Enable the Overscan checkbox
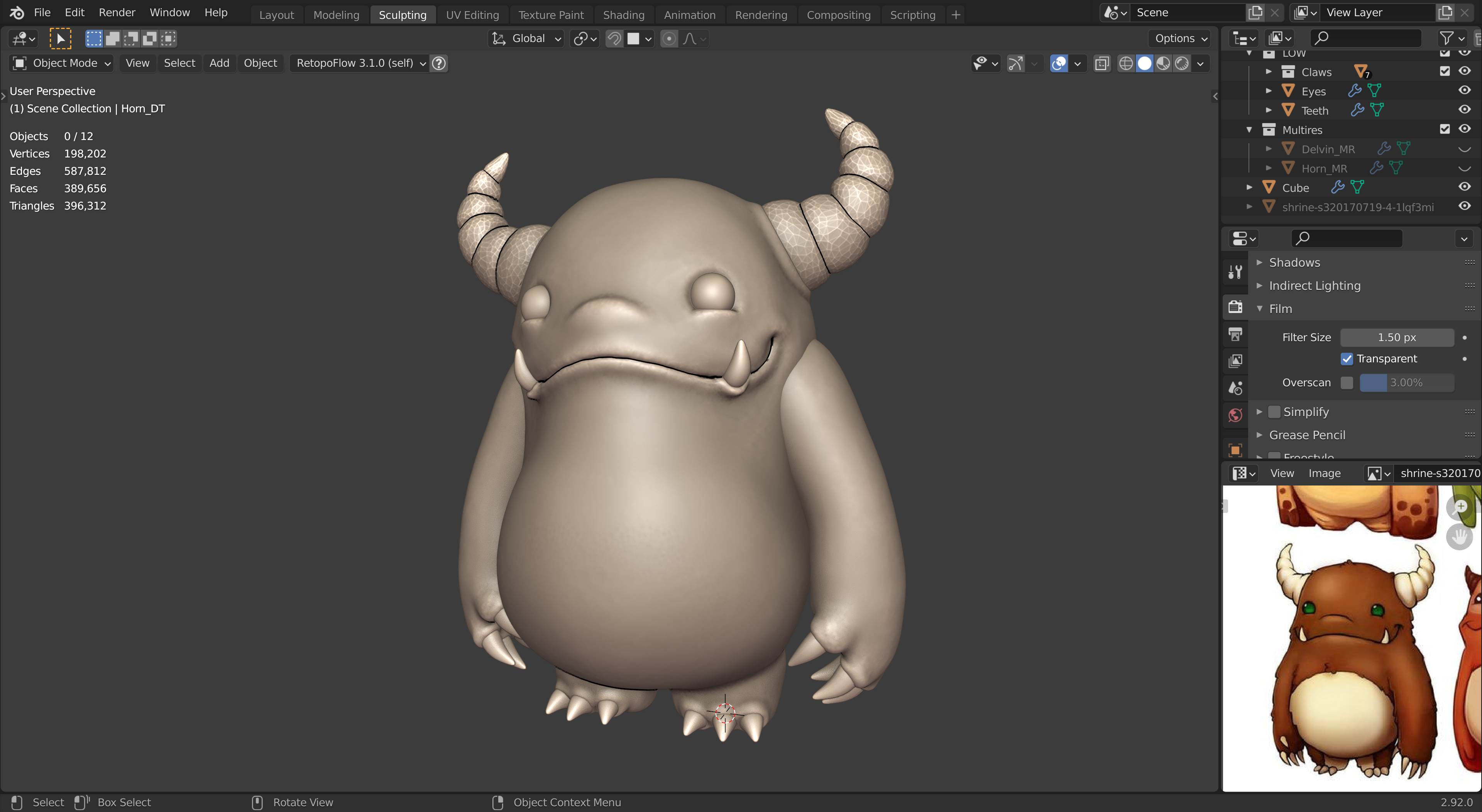The width and height of the screenshot is (1482, 812). 1346,383
